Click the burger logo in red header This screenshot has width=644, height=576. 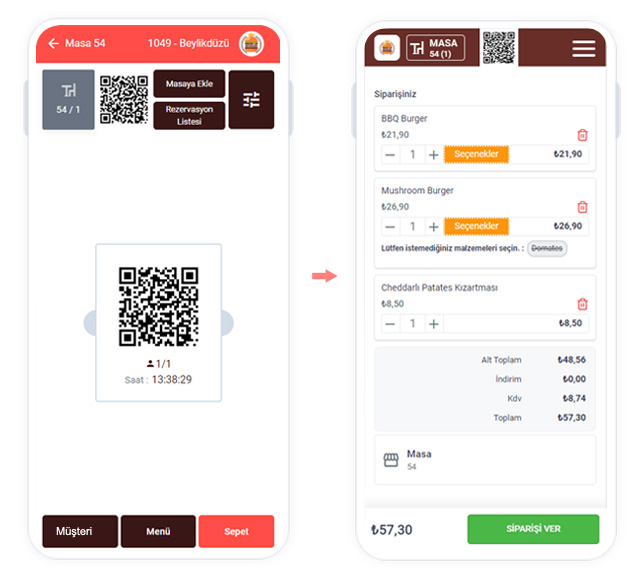(251, 44)
